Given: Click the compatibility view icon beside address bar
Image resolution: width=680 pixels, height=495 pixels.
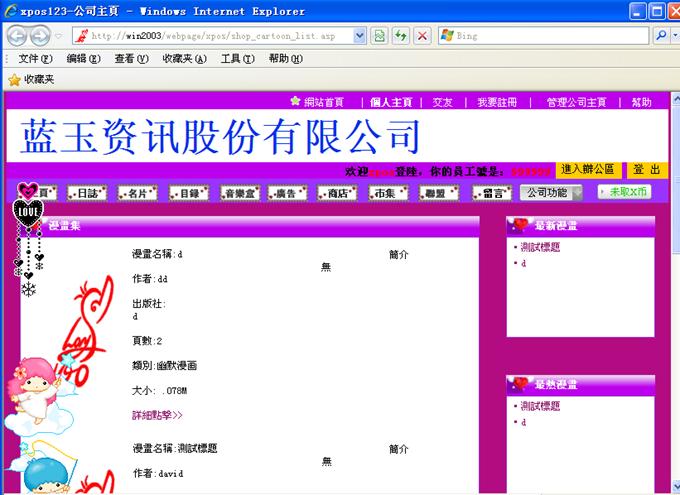Looking at the screenshot, I should tap(379, 35).
